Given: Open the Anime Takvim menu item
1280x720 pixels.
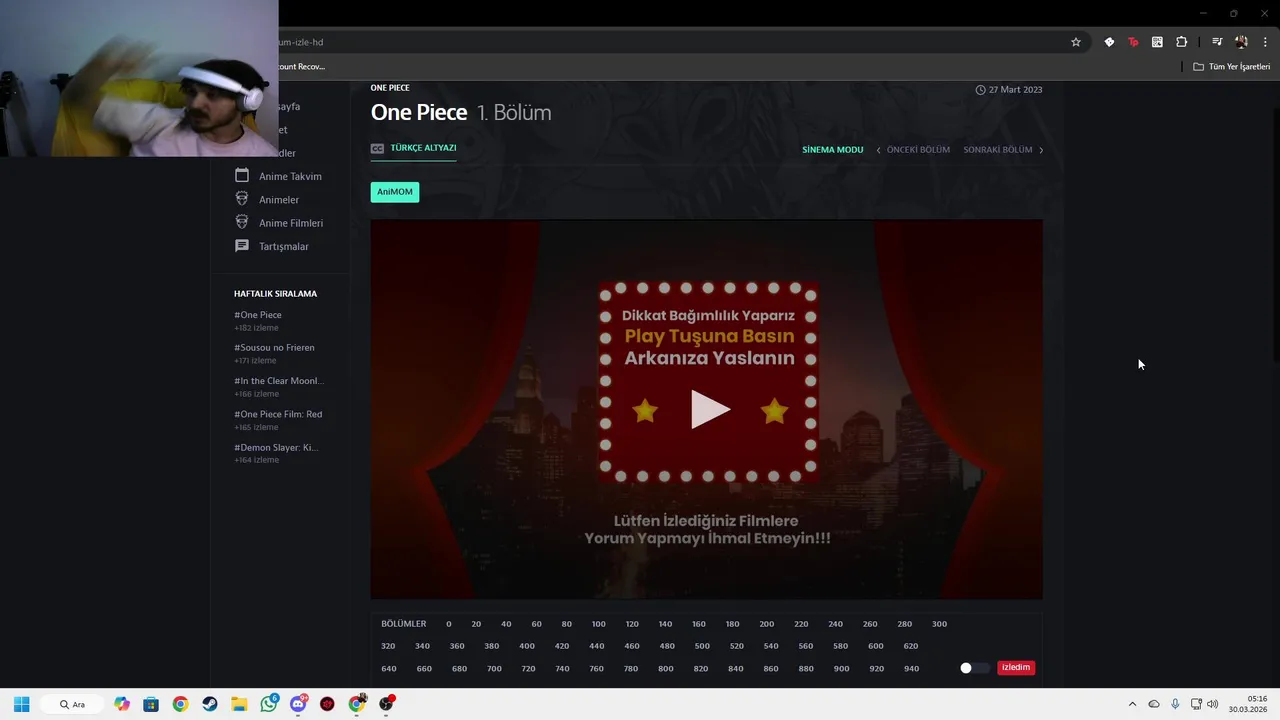Looking at the screenshot, I should tap(290, 176).
